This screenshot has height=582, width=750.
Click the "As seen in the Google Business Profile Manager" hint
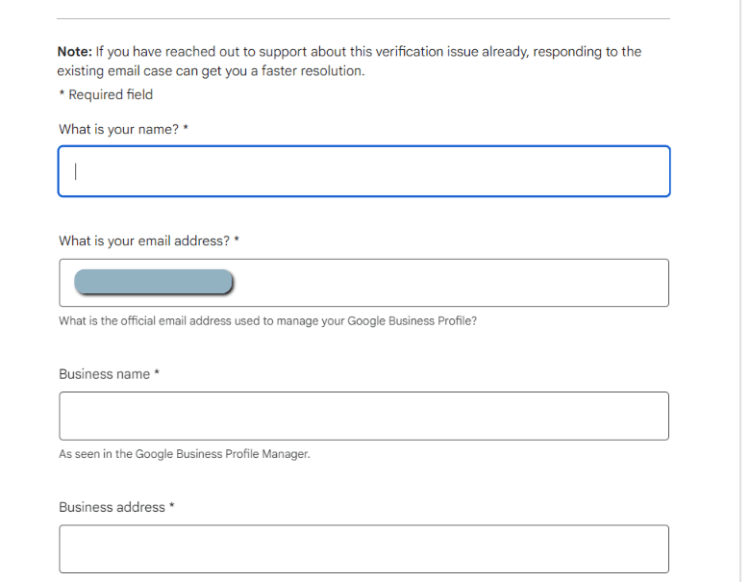pyautogui.click(x=184, y=454)
